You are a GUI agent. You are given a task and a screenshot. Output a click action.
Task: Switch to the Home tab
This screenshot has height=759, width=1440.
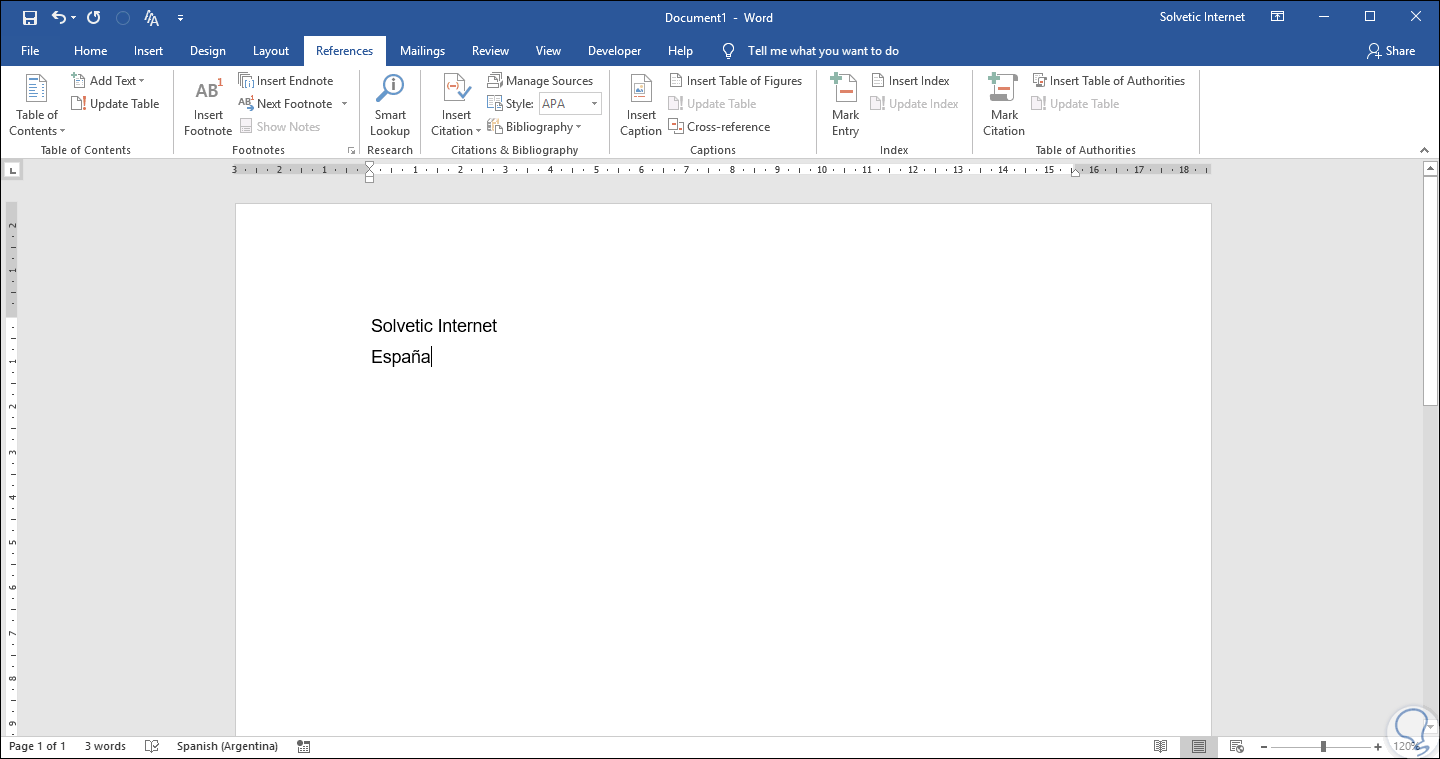91,51
